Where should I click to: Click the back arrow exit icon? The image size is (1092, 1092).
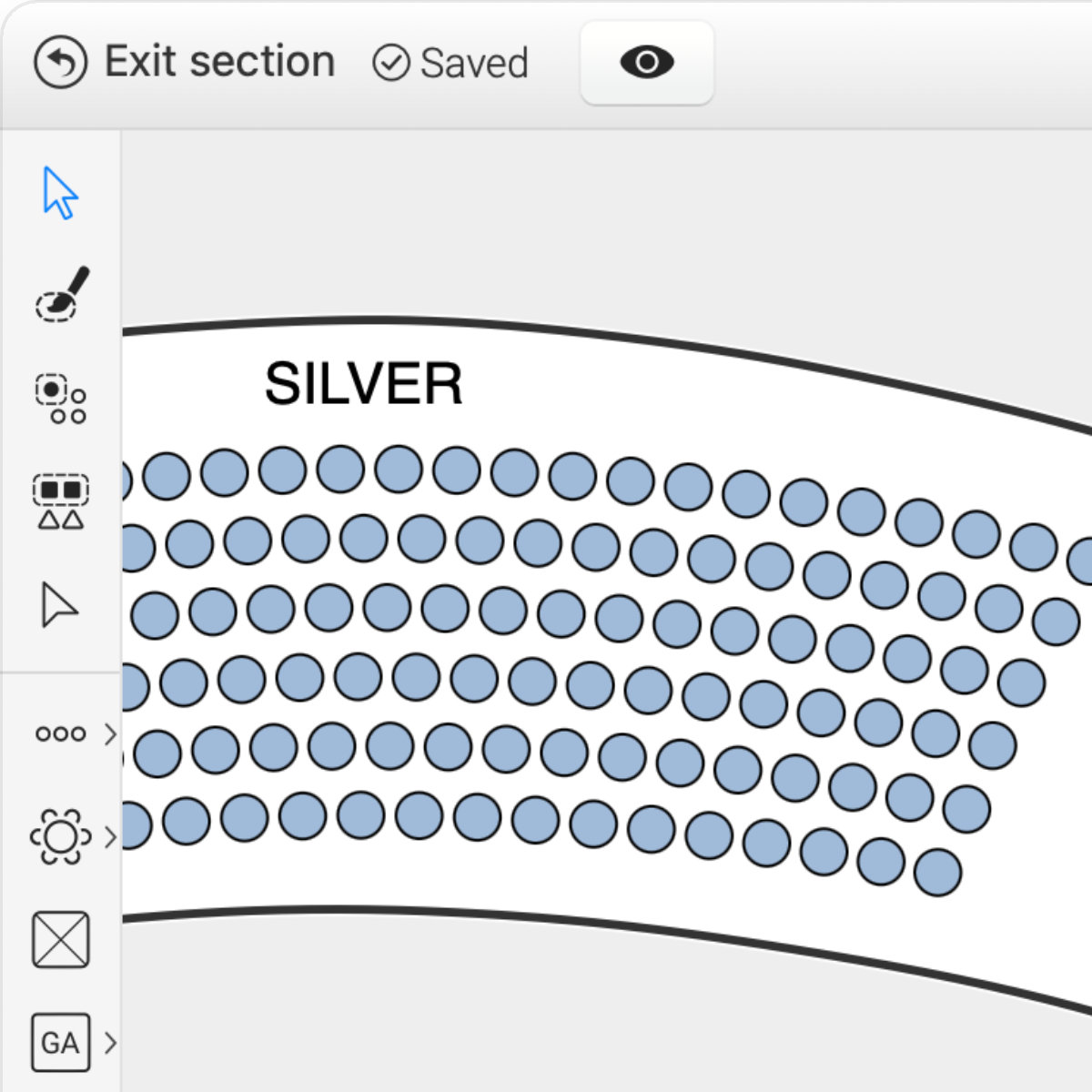[60, 63]
